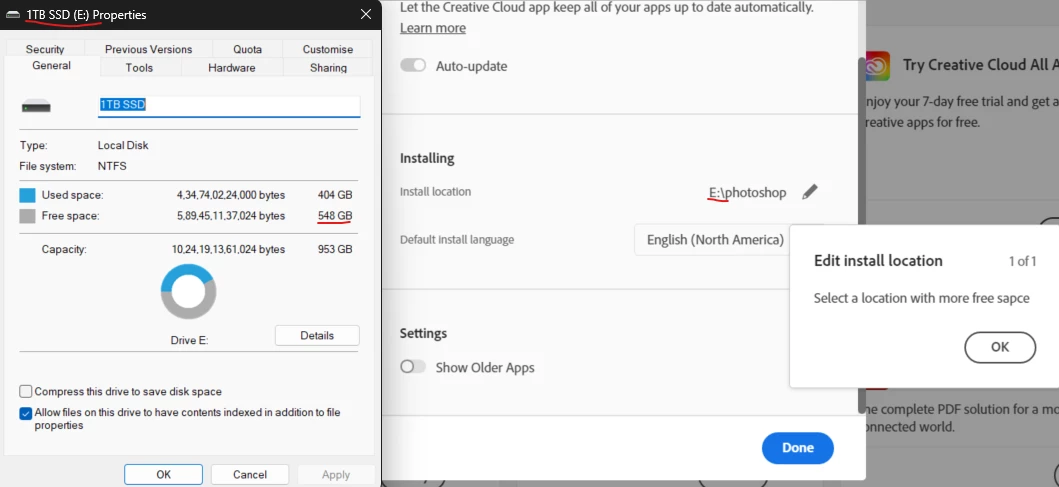The image size is (1059, 487).
Task: Click the 1 of 1 counter text
Action: (1023, 261)
